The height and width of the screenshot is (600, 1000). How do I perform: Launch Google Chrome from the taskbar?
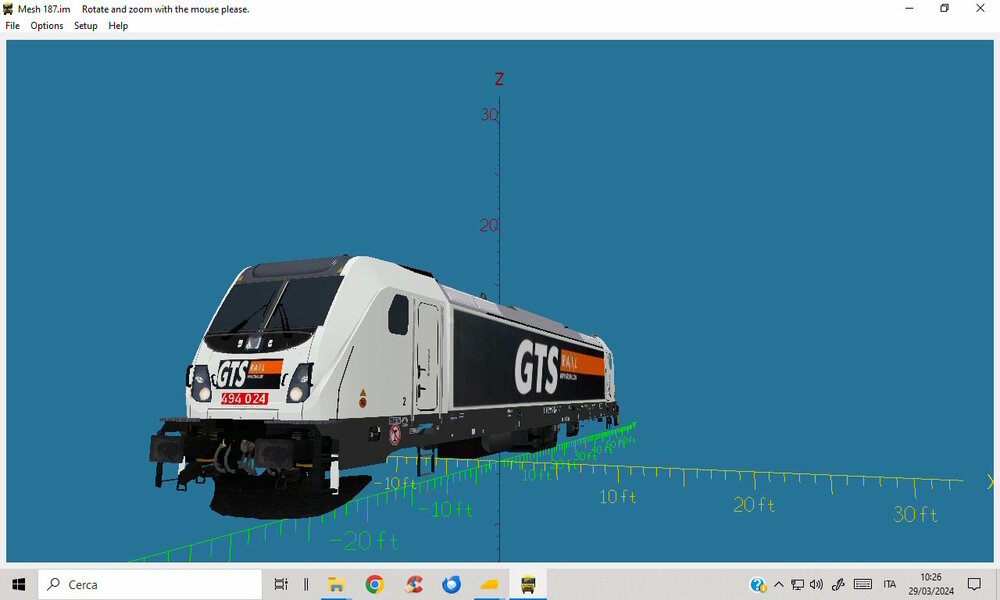[375, 584]
